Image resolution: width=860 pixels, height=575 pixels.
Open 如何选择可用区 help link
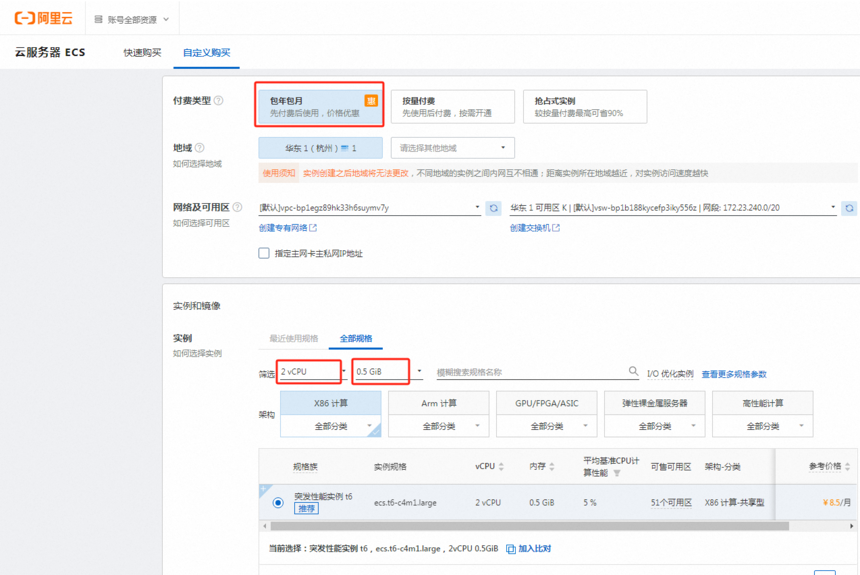[x=201, y=223]
